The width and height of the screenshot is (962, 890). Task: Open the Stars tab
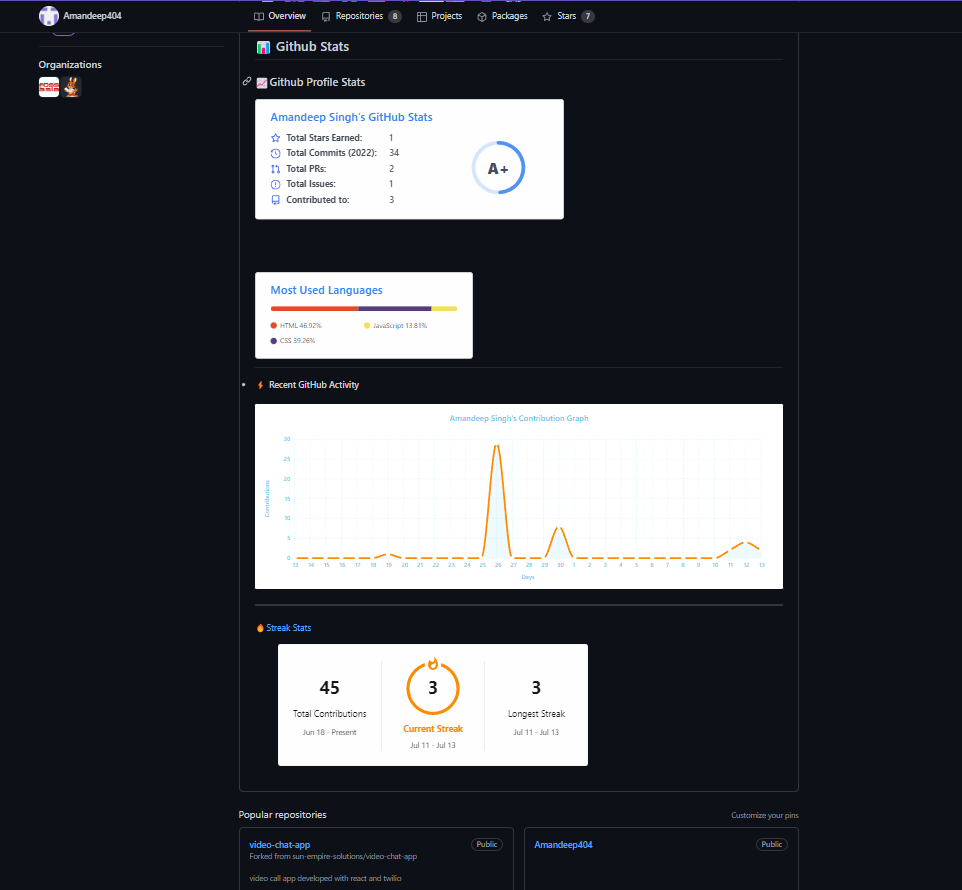568,16
